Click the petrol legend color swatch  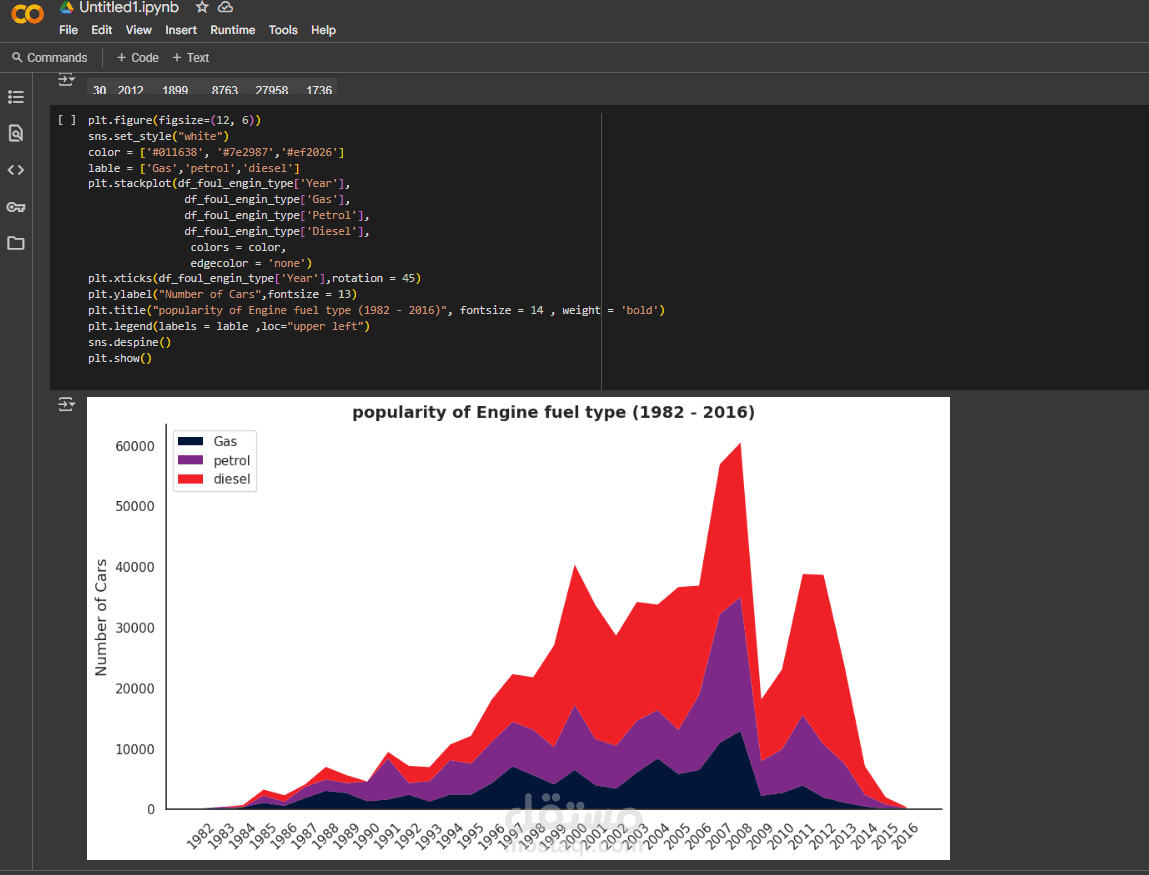pyautogui.click(x=191, y=460)
